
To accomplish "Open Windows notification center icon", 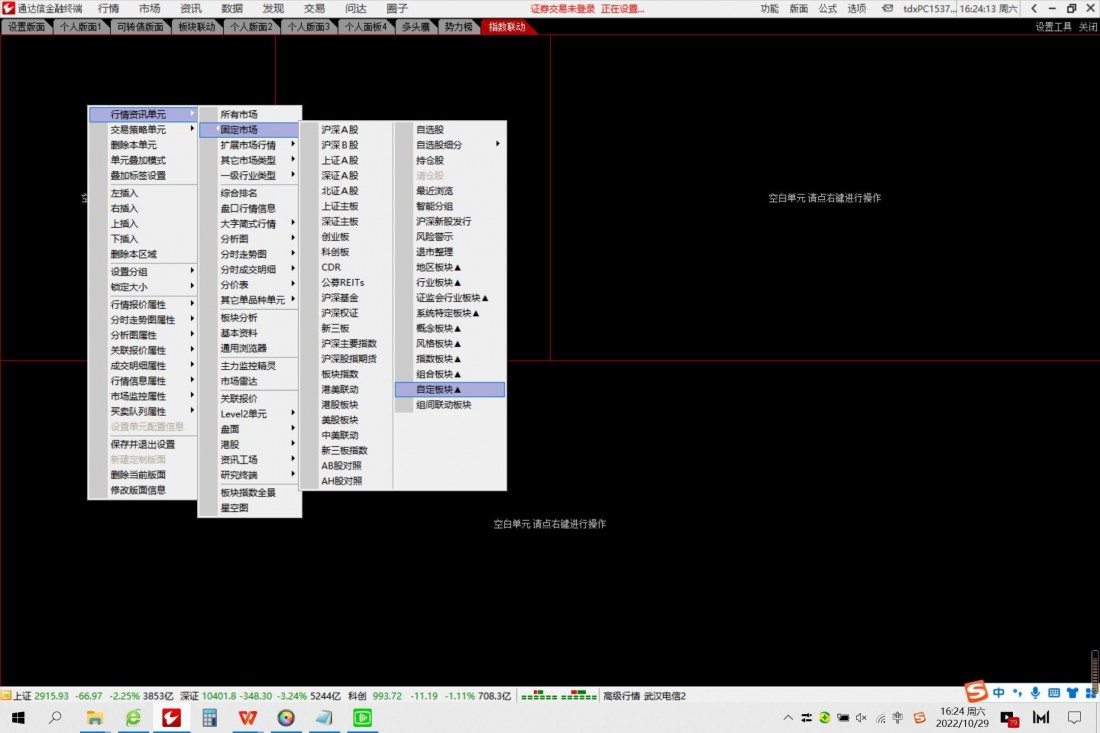I will point(1074,718).
